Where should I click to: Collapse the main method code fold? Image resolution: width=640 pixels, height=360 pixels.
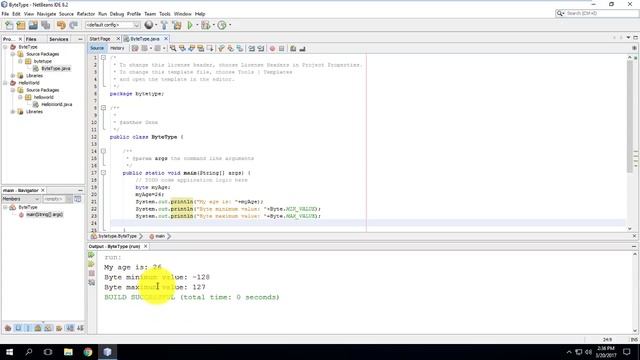(103, 173)
